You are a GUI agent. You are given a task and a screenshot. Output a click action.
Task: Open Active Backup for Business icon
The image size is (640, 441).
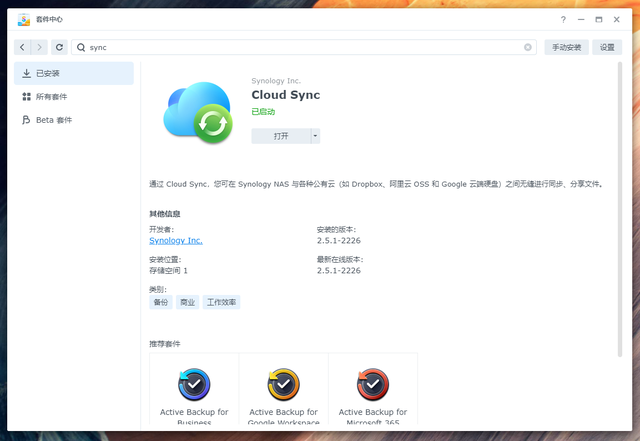tap(194, 384)
